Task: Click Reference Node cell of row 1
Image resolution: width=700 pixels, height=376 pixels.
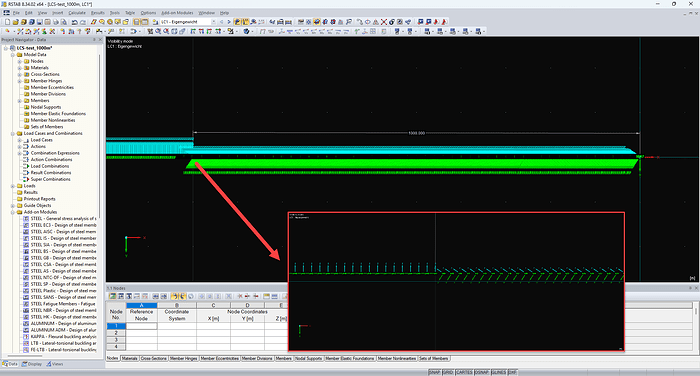Action: (x=142, y=326)
